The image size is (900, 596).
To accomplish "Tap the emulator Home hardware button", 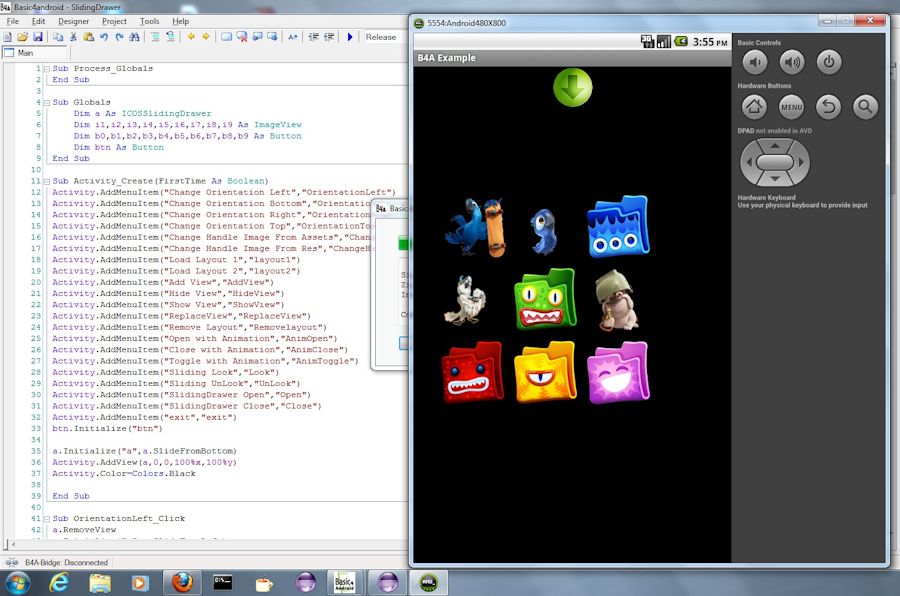I will [754, 107].
